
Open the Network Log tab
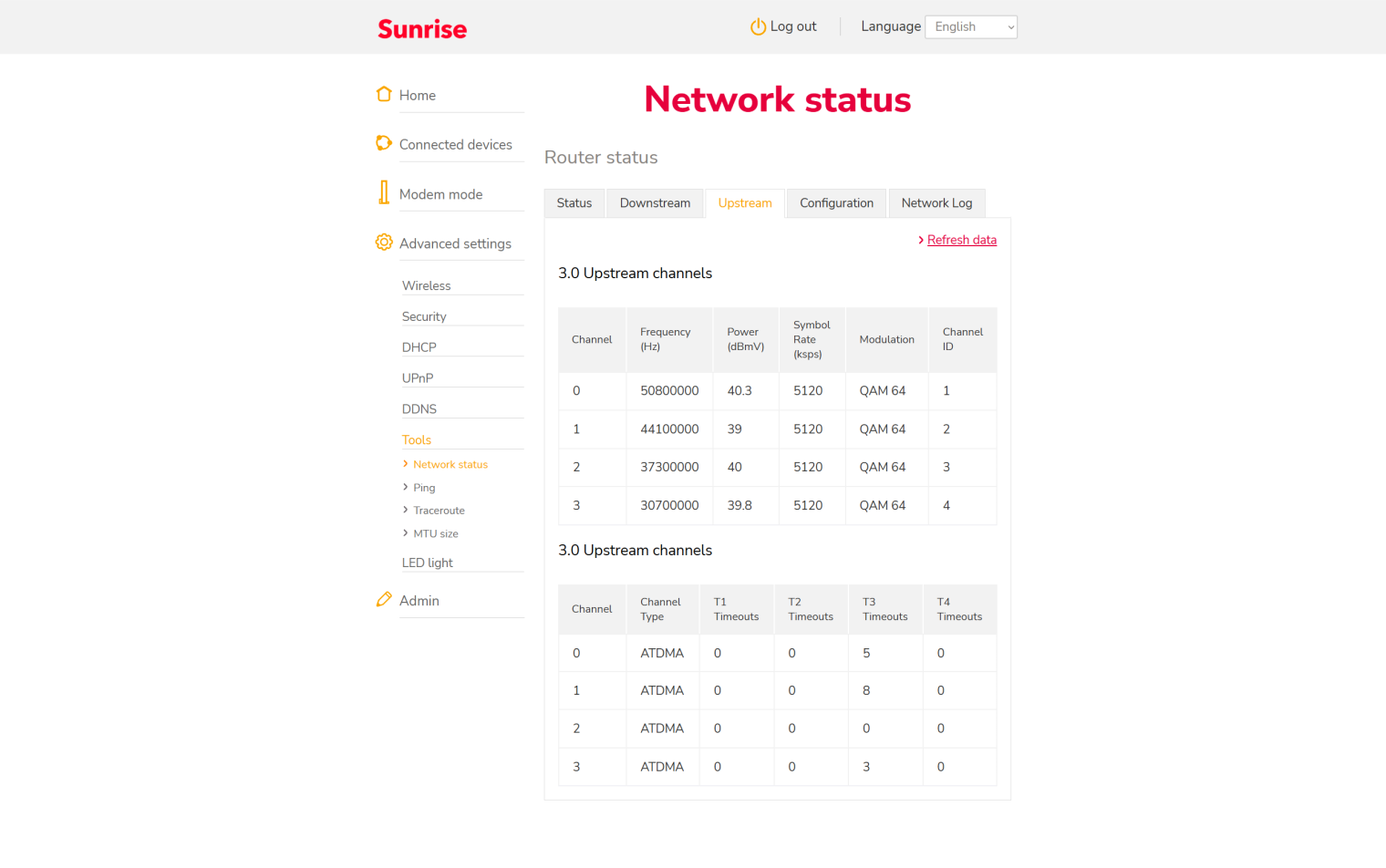click(937, 203)
